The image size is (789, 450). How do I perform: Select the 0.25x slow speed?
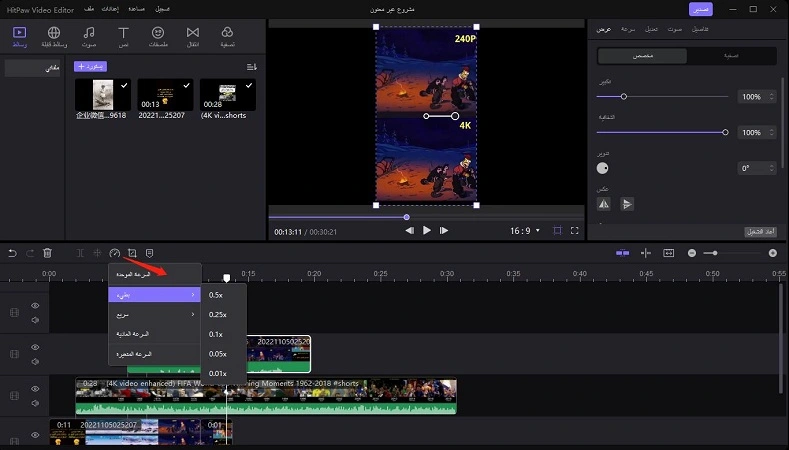224,315
